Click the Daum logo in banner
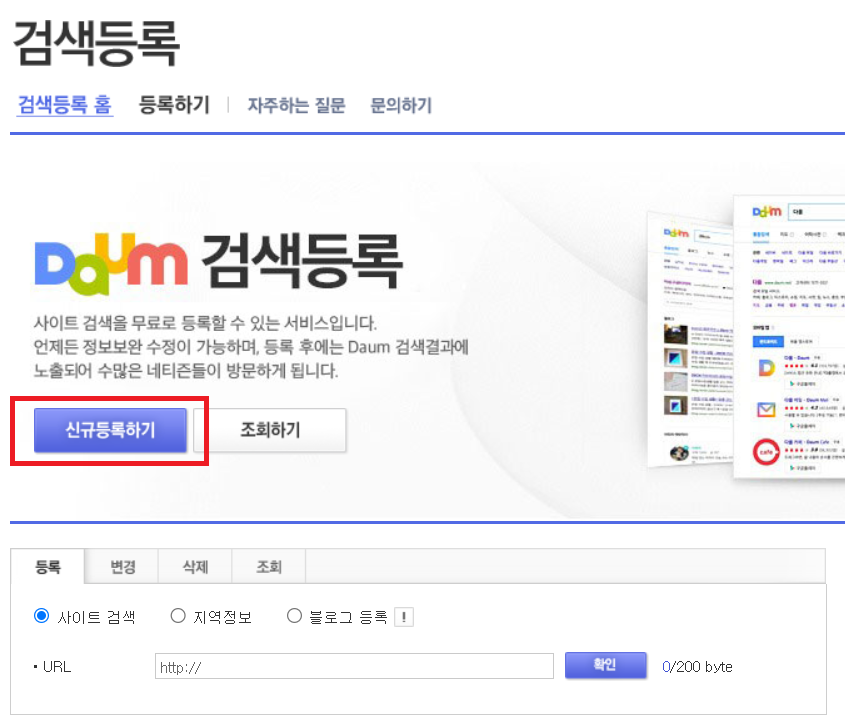The width and height of the screenshot is (845, 726). [x=111, y=264]
